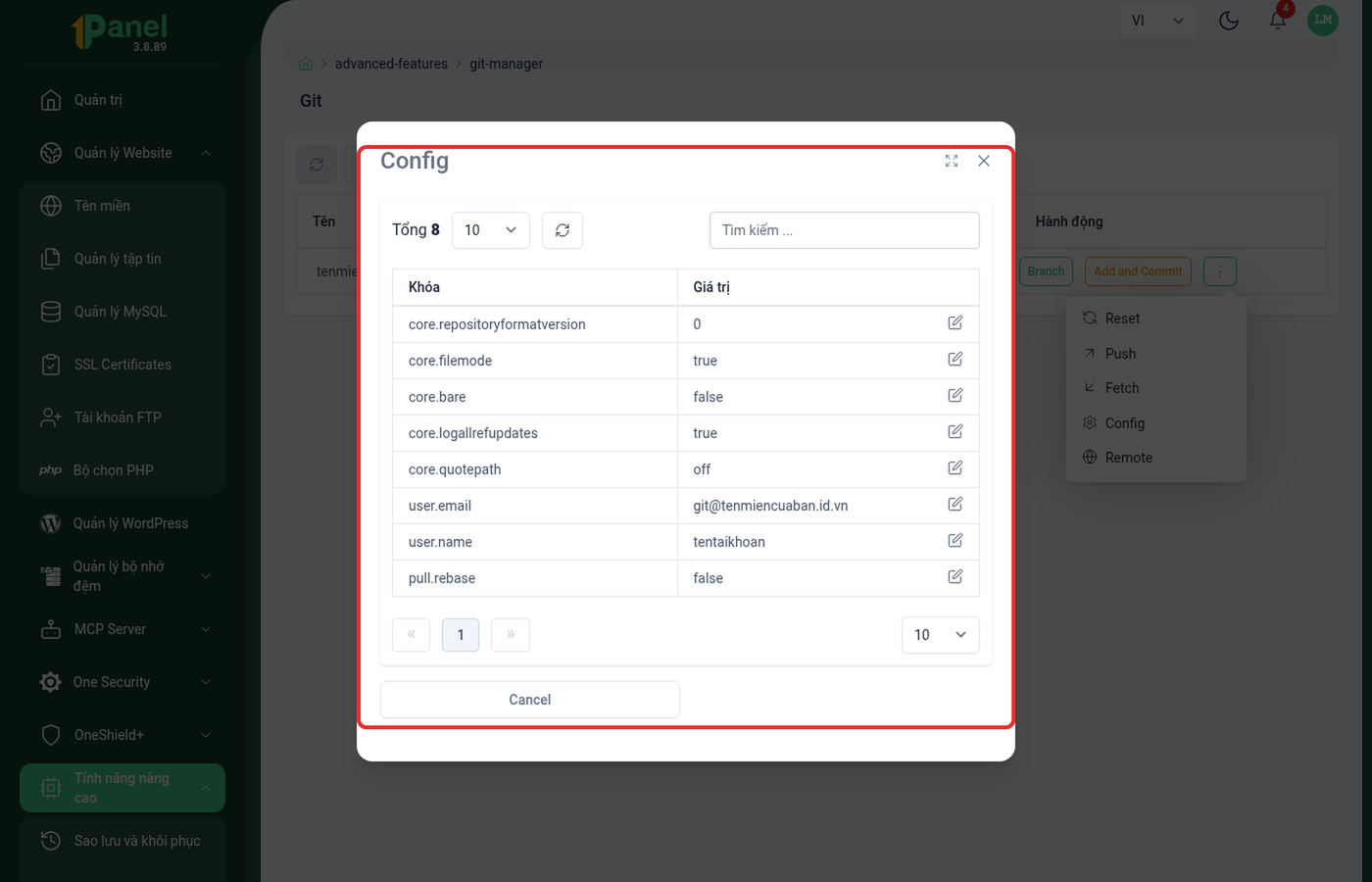The width and height of the screenshot is (1372, 882).
Task: Open the VI language selector
Action: coord(1157,21)
